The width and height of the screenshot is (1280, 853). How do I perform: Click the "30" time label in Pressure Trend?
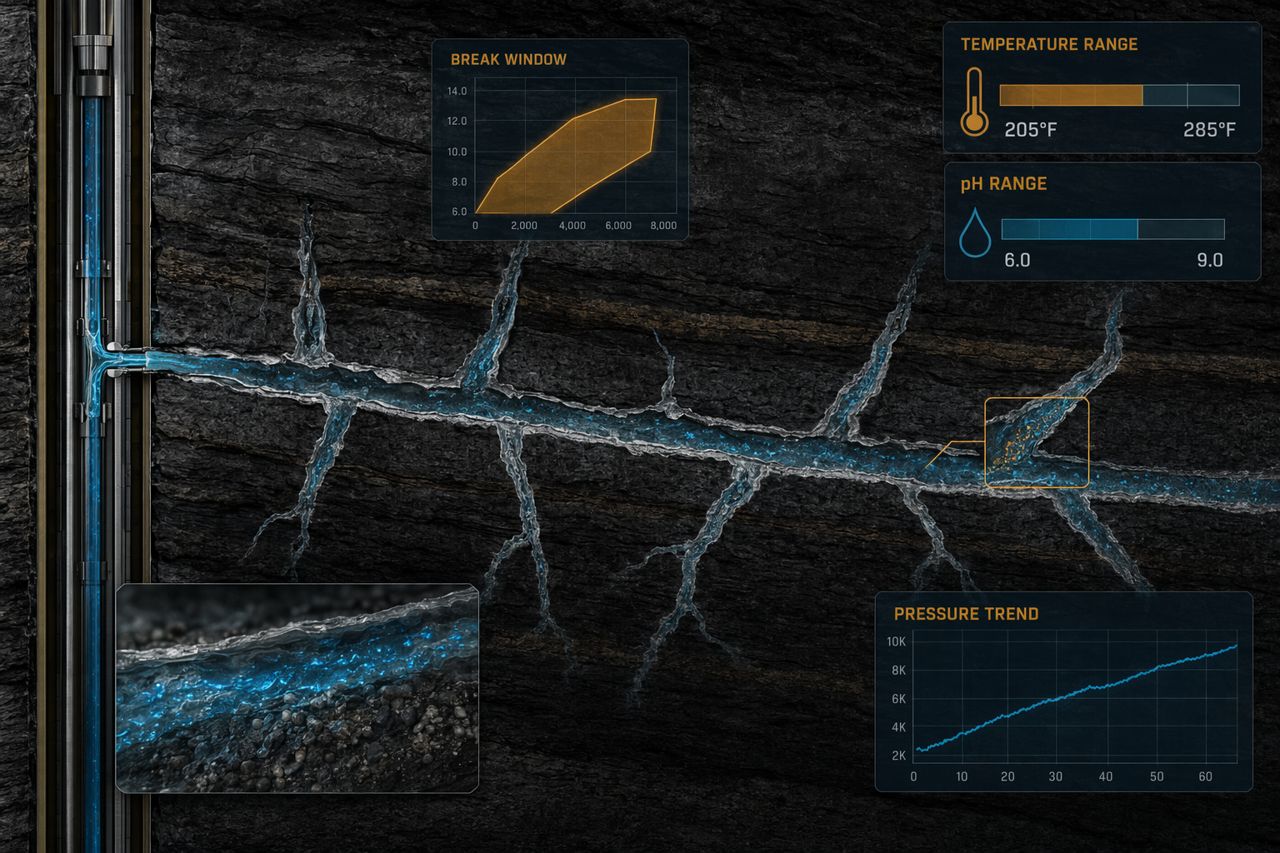point(1057,777)
